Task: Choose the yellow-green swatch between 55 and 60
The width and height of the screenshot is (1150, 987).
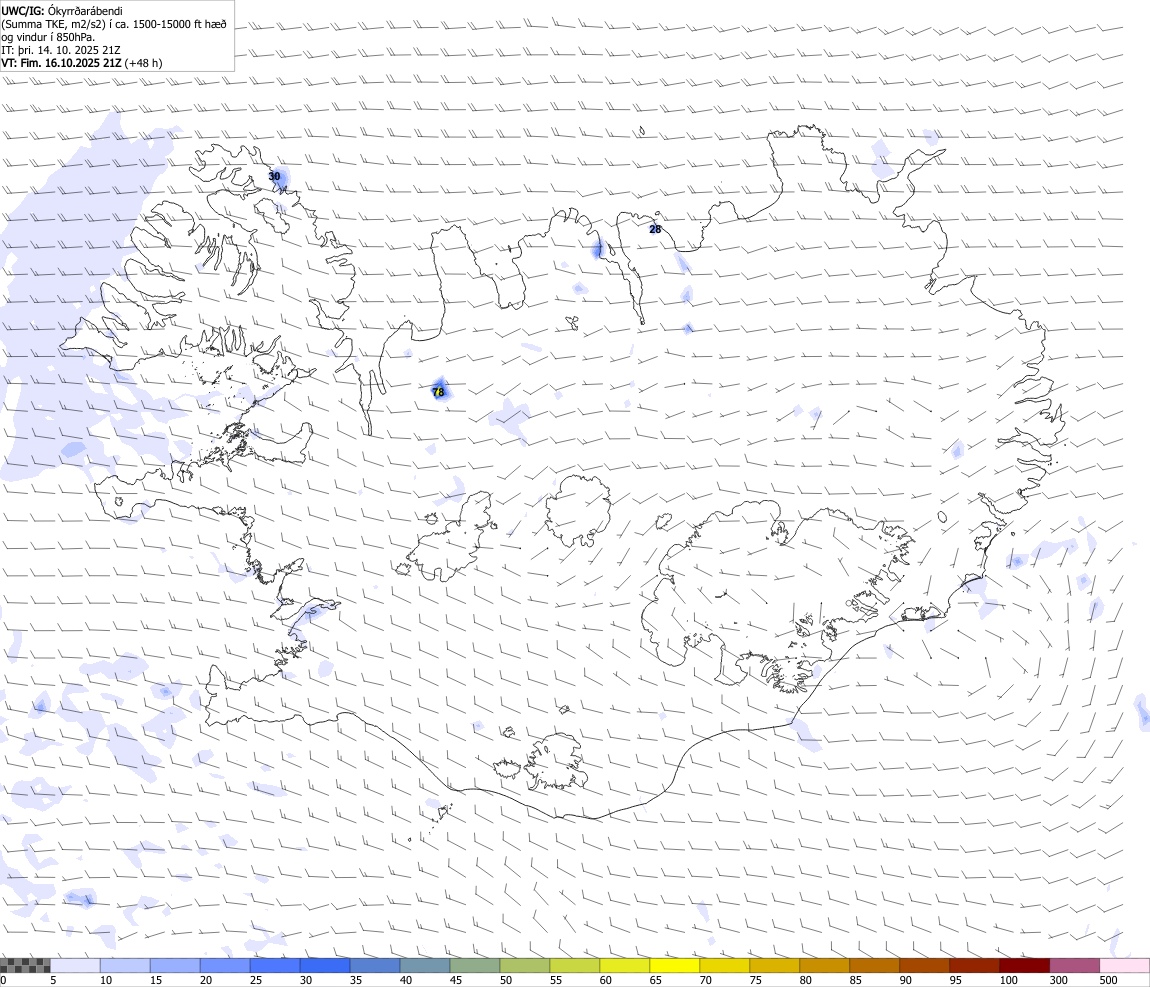Action: click(x=574, y=966)
